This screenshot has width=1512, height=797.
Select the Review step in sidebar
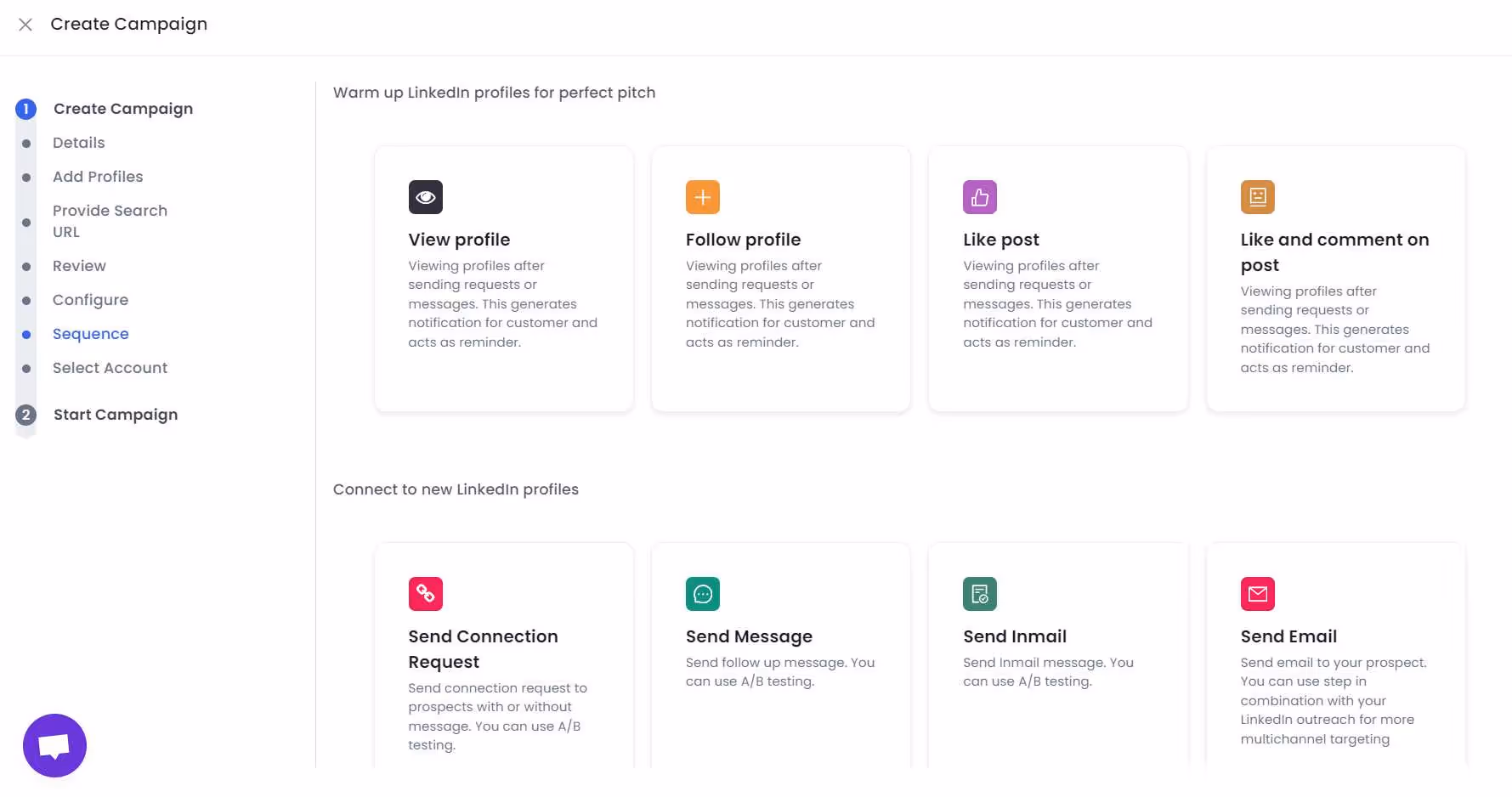point(79,266)
